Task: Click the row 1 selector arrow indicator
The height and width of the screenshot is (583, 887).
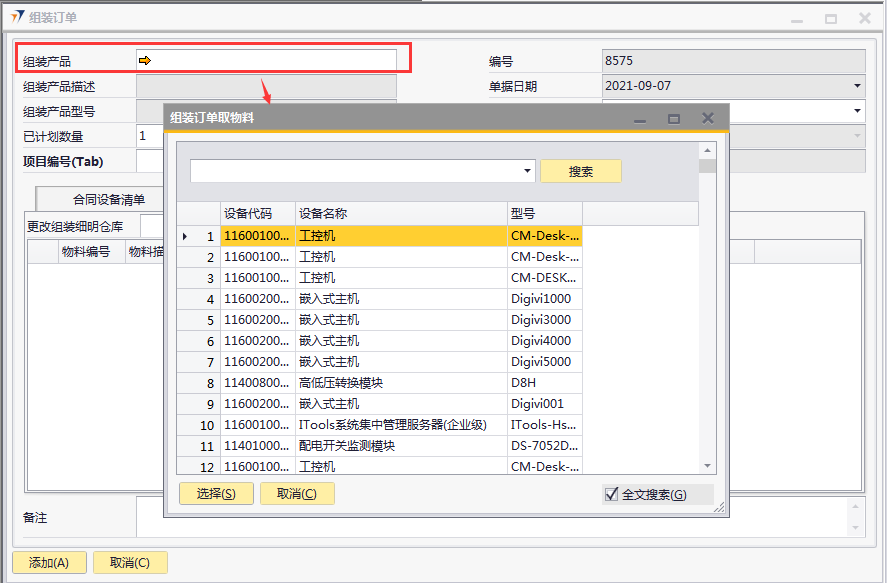Action: [184, 236]
